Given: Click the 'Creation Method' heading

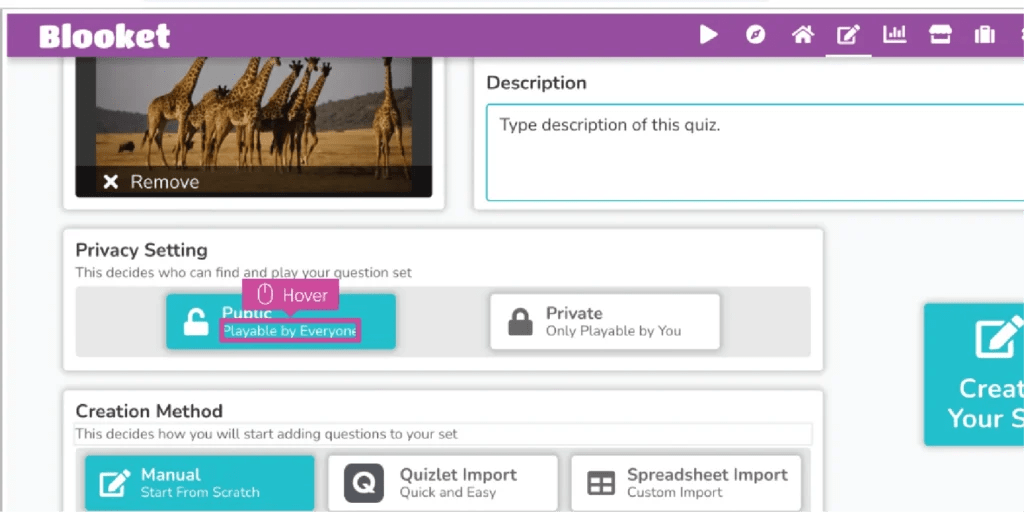Looking at the screenshot, I should [149, 411].
